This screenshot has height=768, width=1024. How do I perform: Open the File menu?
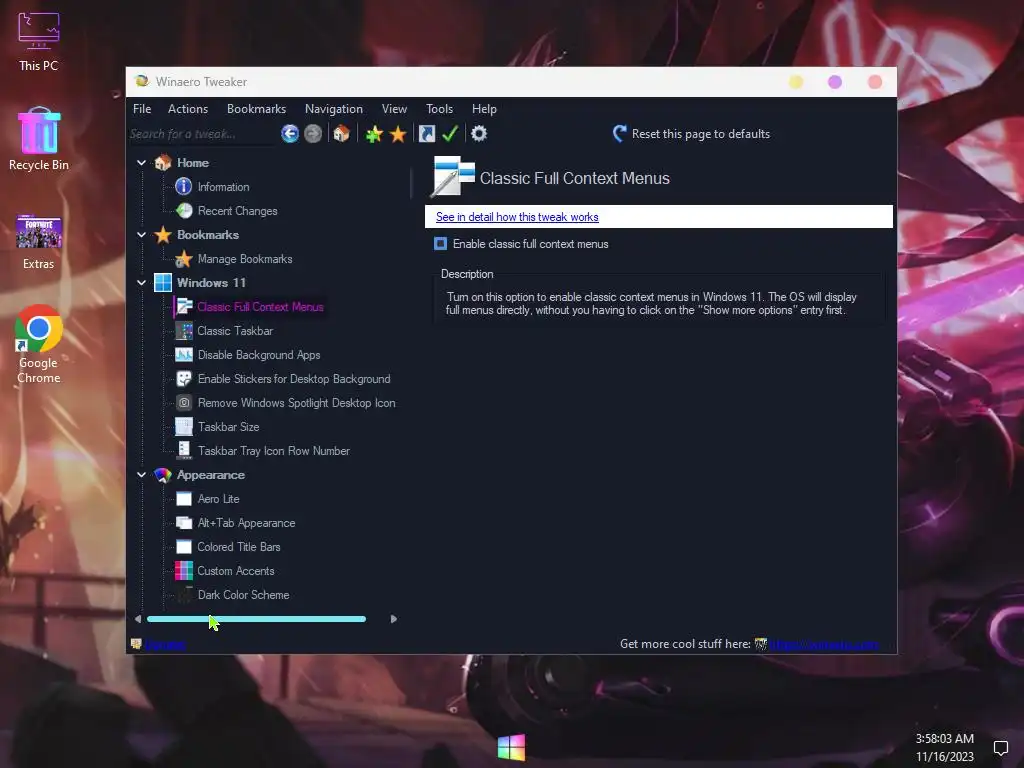(142, 109)
